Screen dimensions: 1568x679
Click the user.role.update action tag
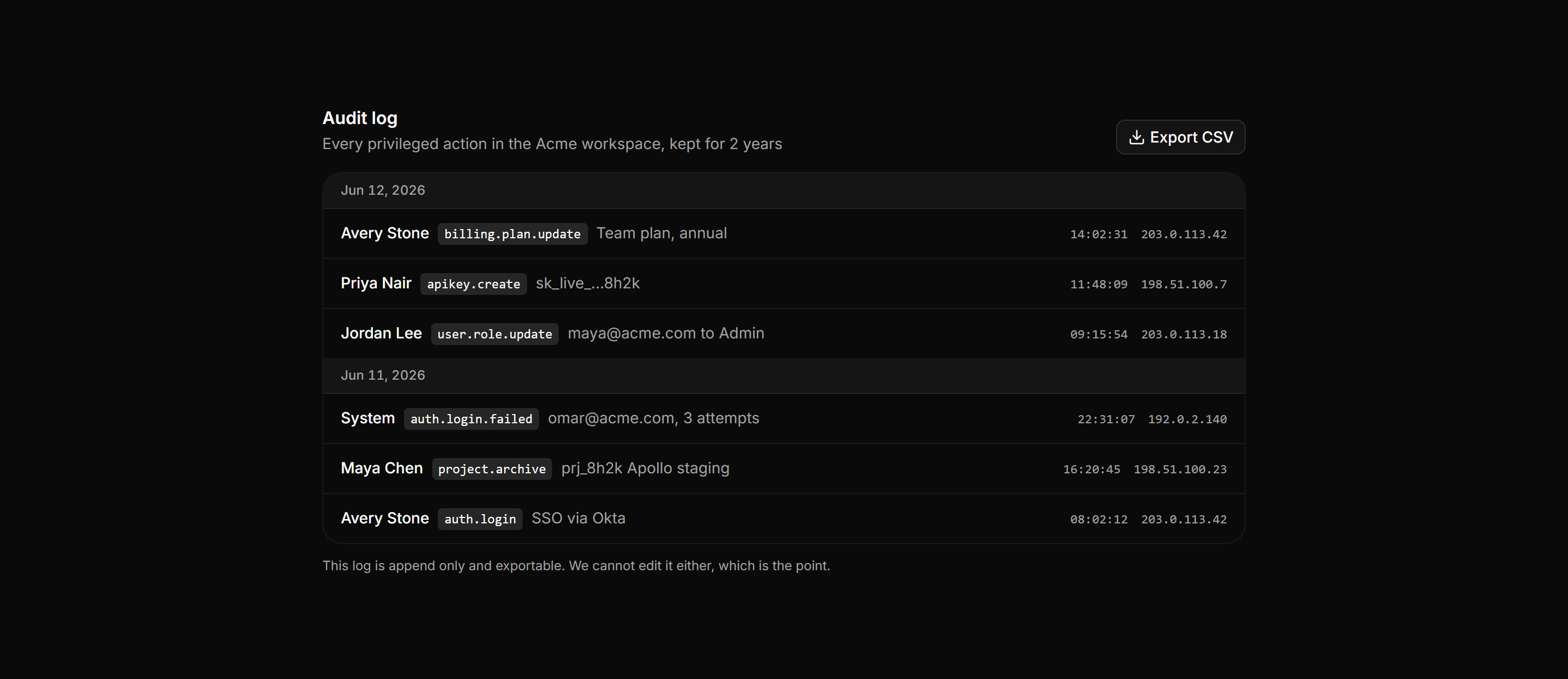[495, 334]
